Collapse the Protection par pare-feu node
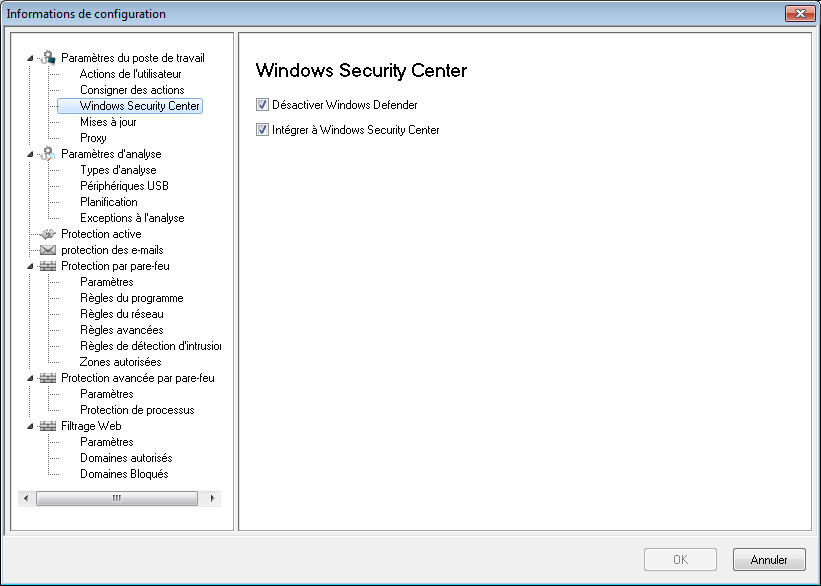The width and height of the screenshot is (821, 586). coord(30,267)
